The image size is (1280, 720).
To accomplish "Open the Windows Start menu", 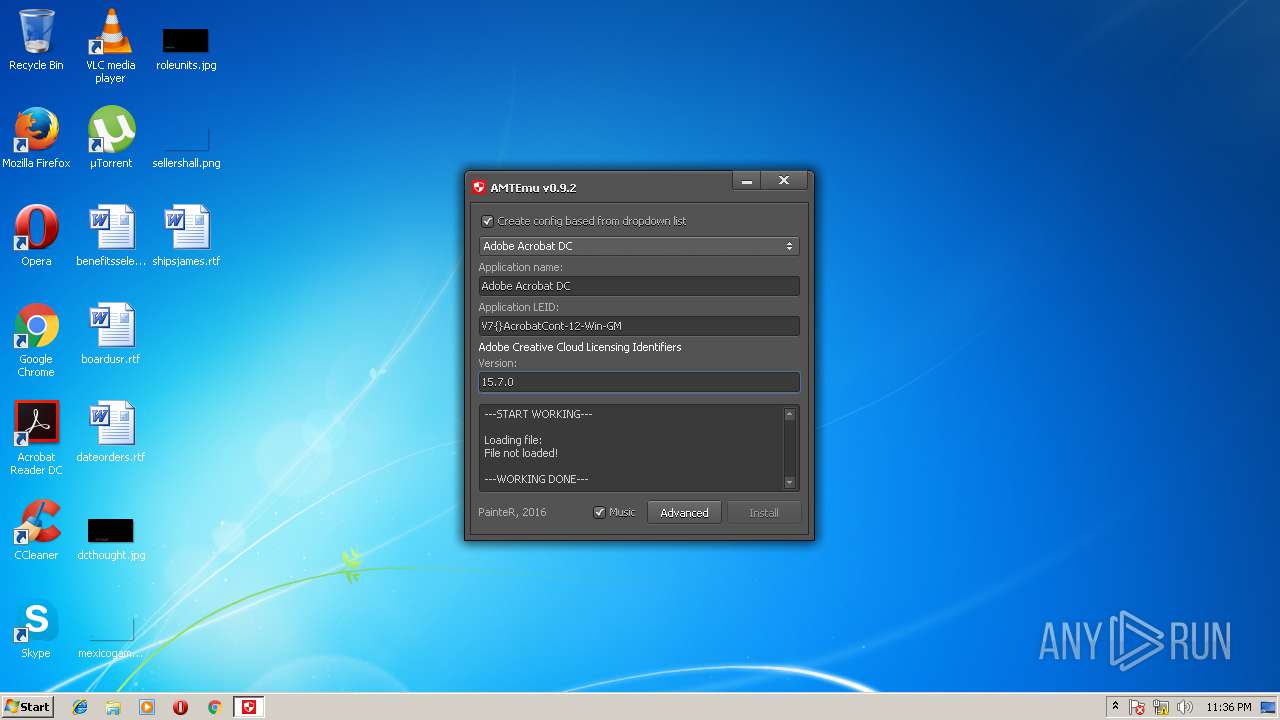I will (x=27, y=706).
